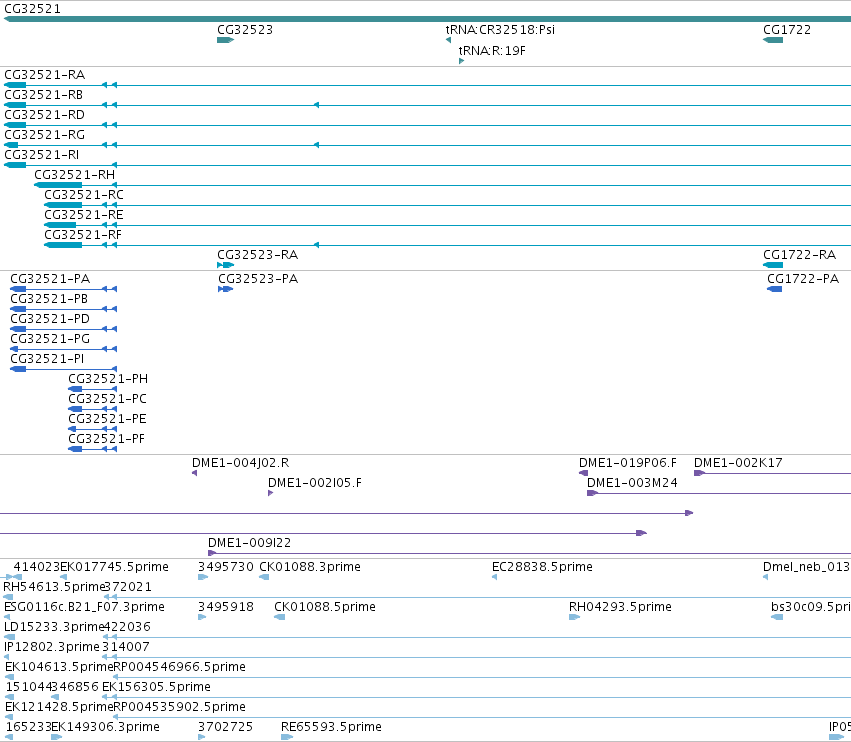Select EST label 3495918
Screen dimensions: 851x742
tap(226, 606)
